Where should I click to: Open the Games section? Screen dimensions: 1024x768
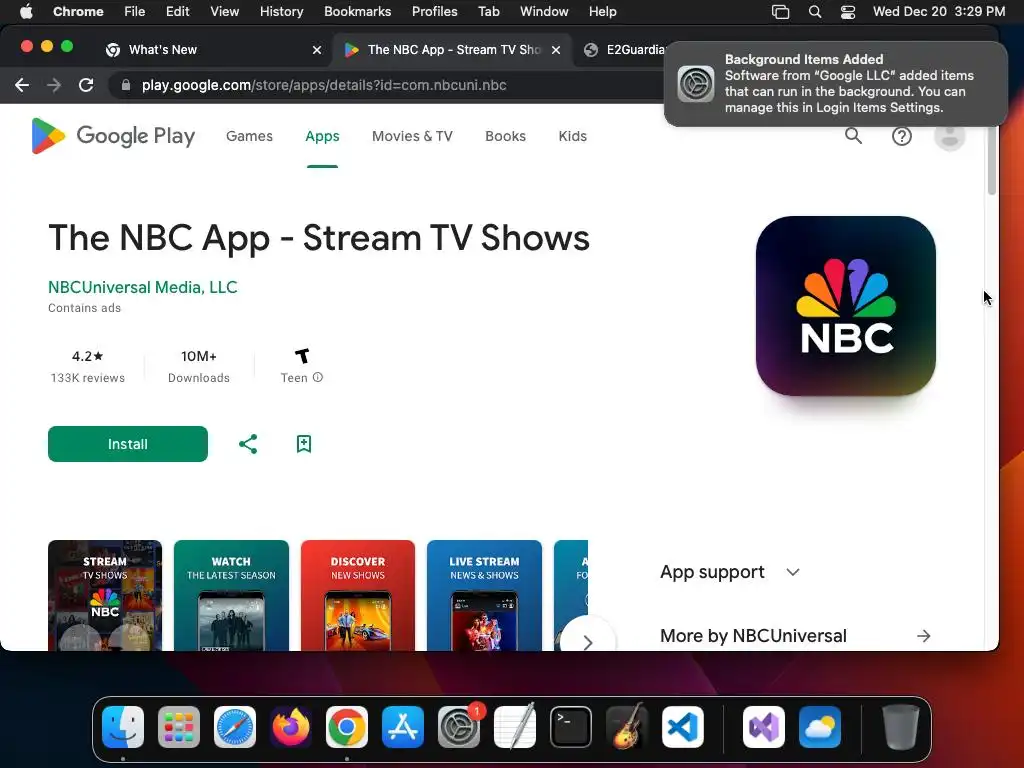(x=249, y=136)
